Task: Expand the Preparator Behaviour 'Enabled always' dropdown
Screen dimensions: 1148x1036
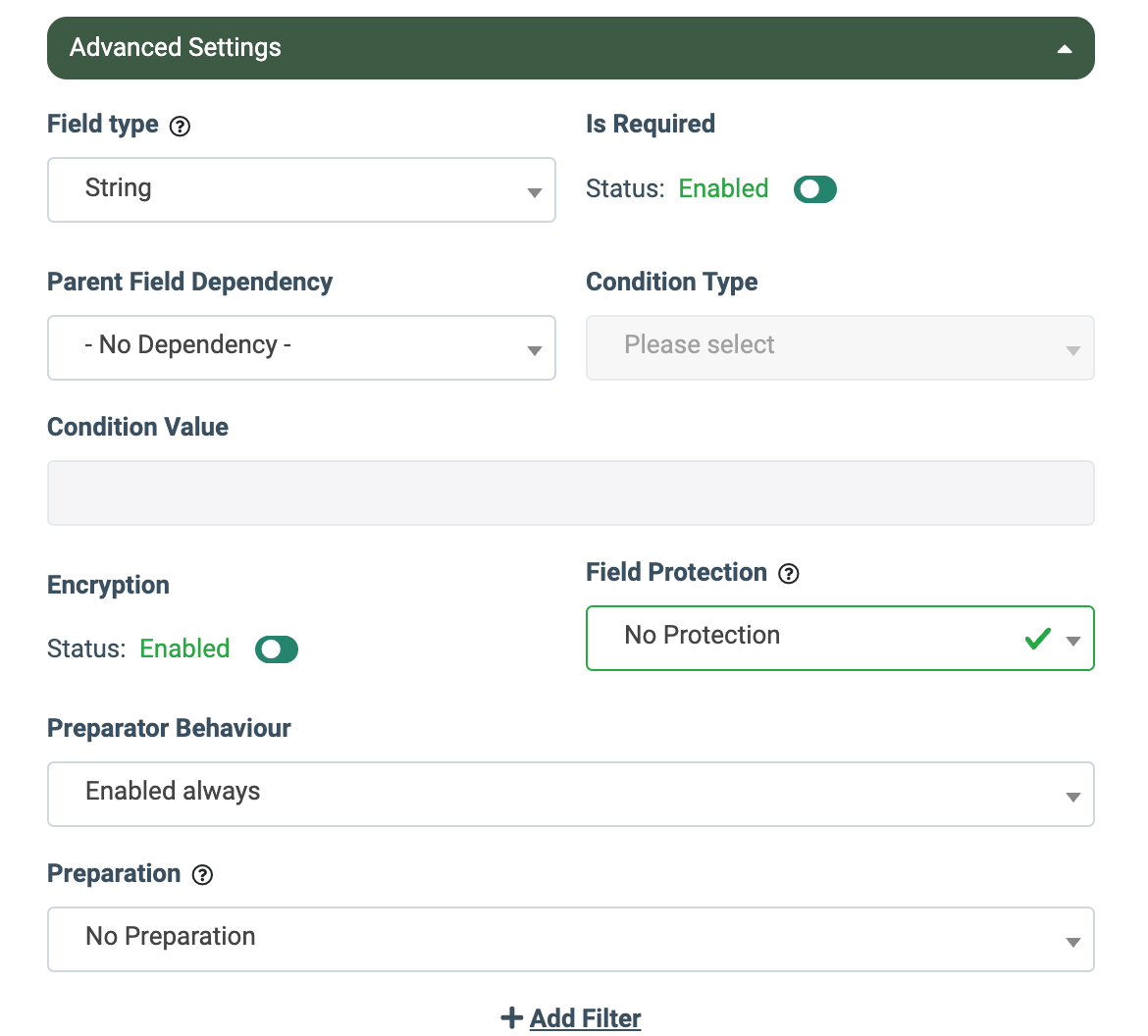Action: [x=570, y=794]
